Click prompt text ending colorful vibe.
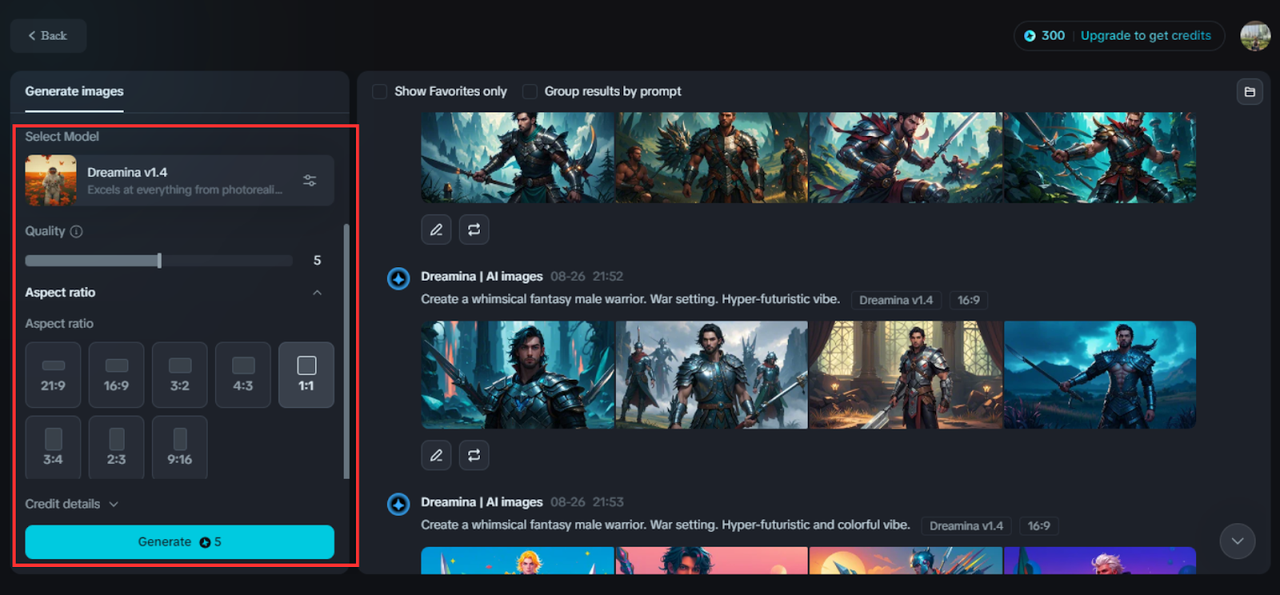The width and height of the screenshot is (1280, 595). (666, 525)
